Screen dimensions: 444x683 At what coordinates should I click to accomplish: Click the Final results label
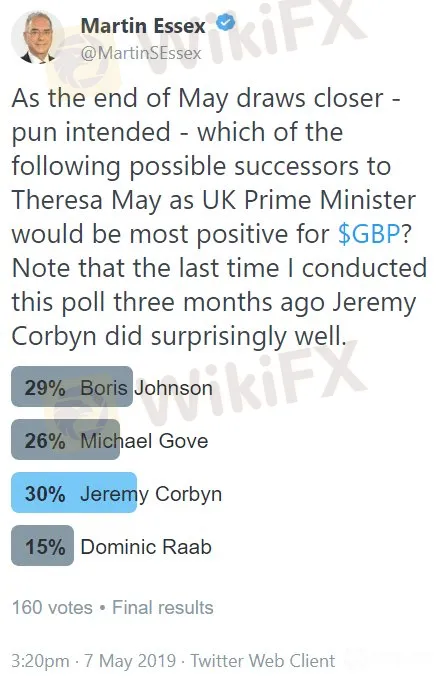pos(163,608)
